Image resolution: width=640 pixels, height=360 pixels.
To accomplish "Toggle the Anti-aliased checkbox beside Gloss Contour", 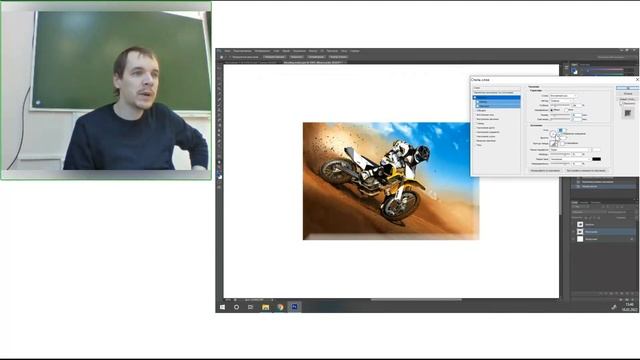I will [x=562, y=143].
